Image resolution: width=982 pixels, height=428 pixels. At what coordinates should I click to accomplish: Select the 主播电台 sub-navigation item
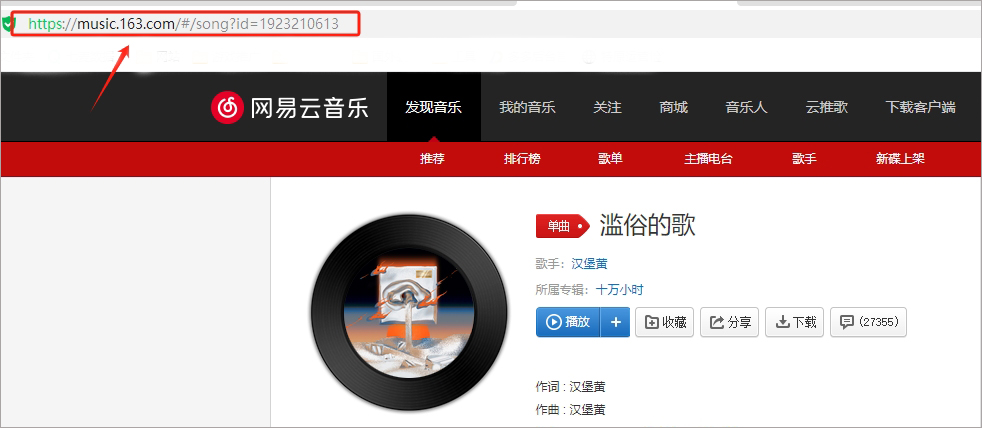[708, 159]
